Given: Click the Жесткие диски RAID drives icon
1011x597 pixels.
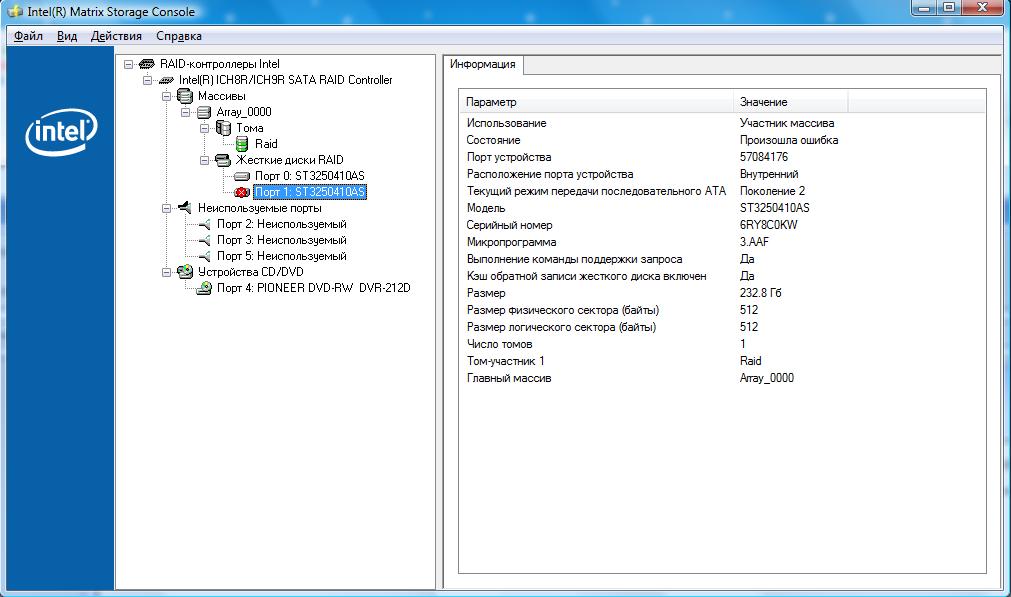Looking at the screenshot, I should pos(223,160).
